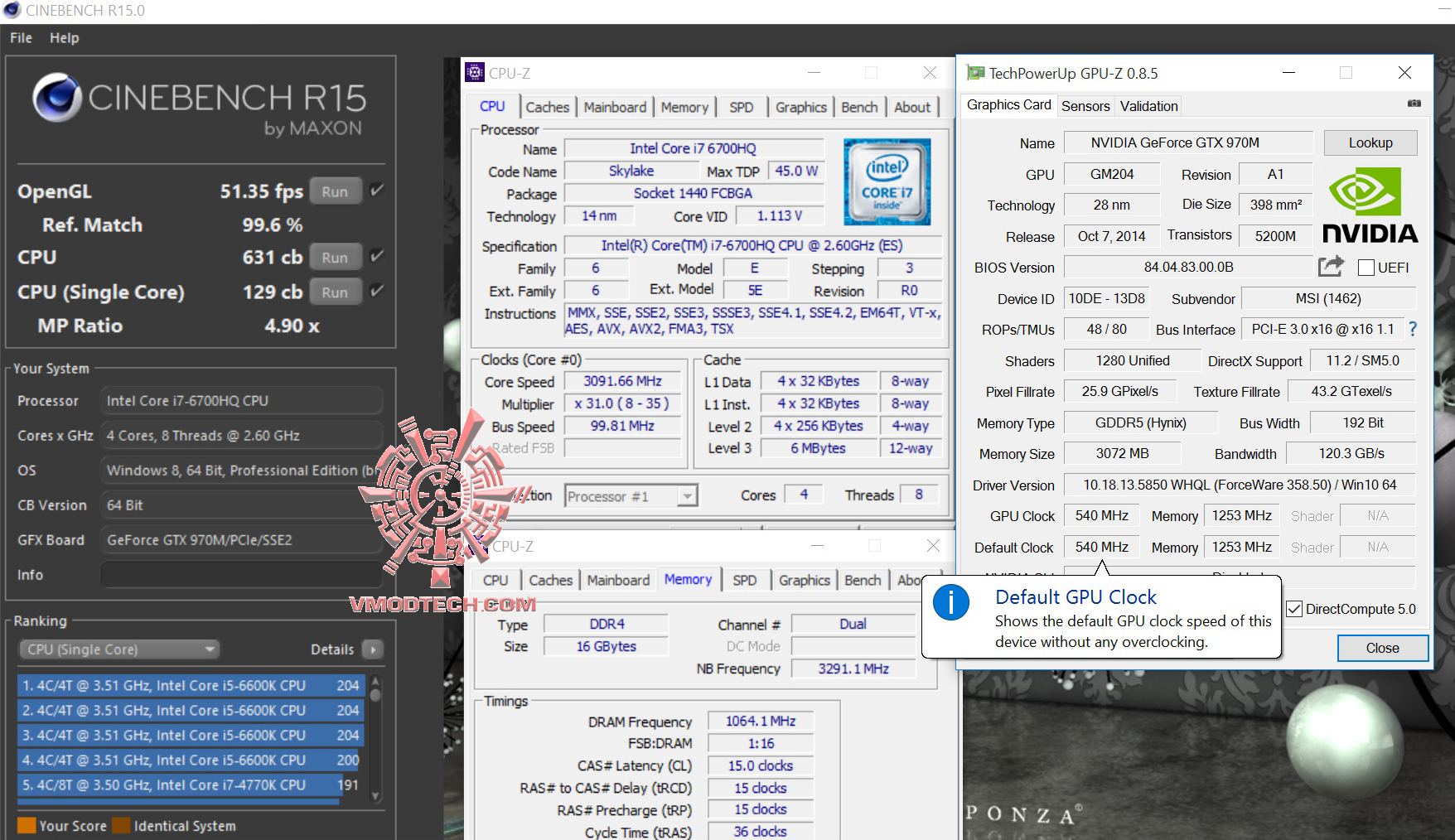
Task: Click the Core Speed value 3091.66 MHz
Action: (622, 381)
